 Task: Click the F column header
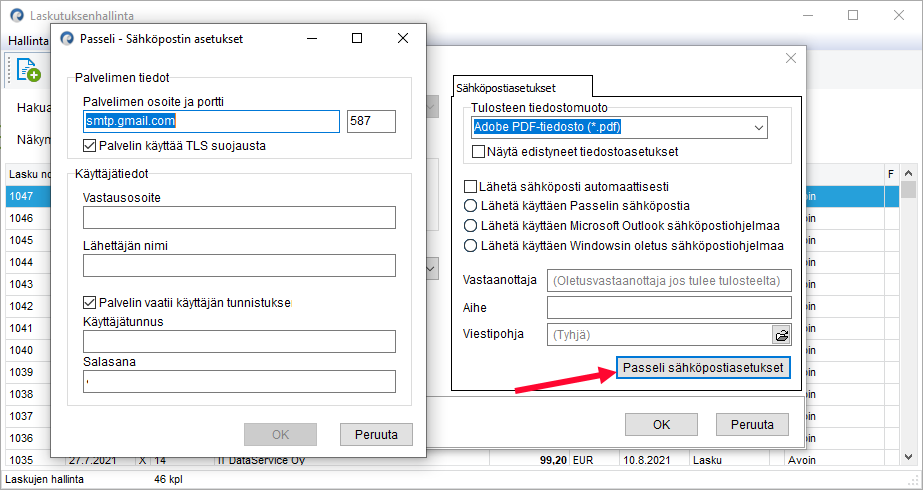(x=891, y=174)
